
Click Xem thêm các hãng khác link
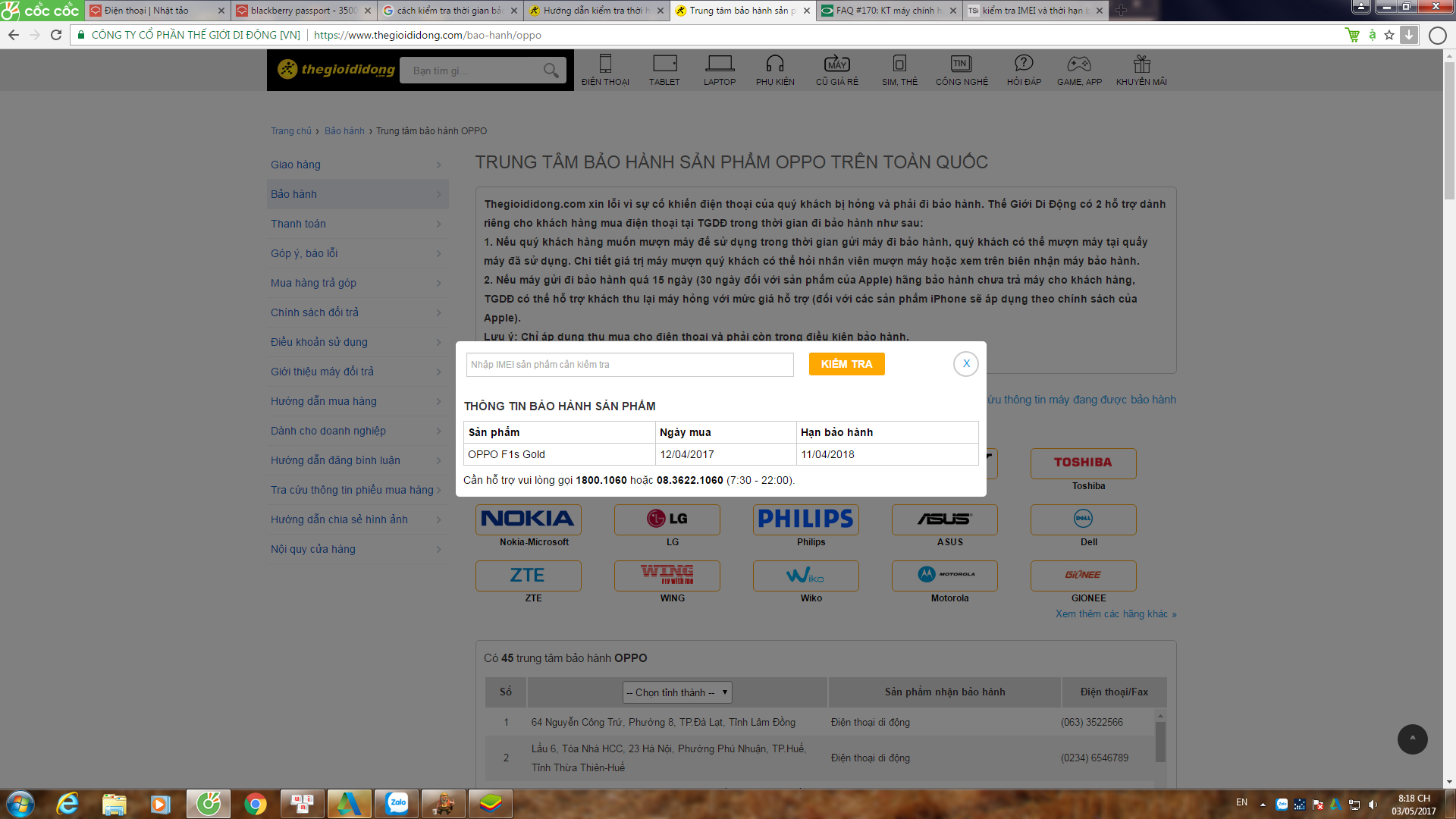[x=1116, y=614]
